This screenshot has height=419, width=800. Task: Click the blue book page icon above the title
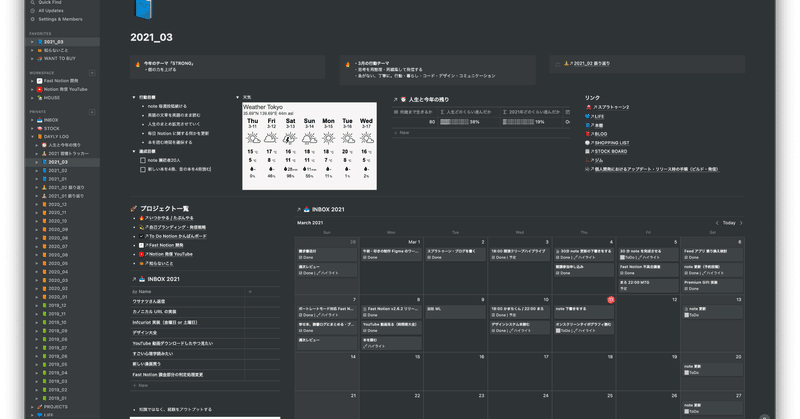(143, 9)
